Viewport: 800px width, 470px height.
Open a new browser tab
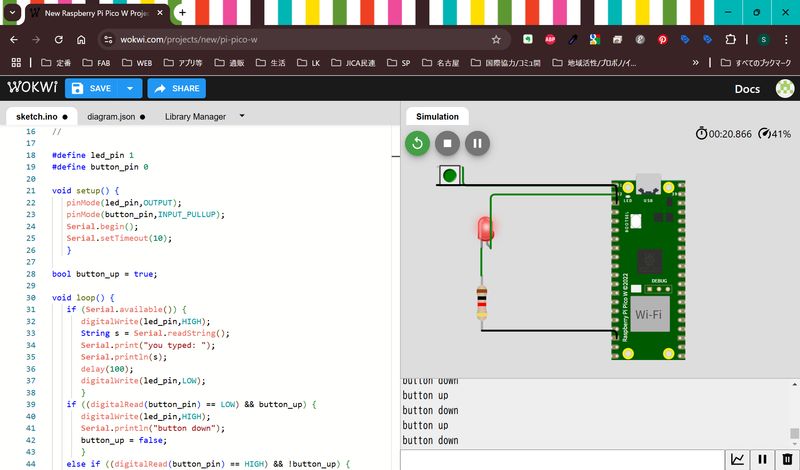coord(182,13)
